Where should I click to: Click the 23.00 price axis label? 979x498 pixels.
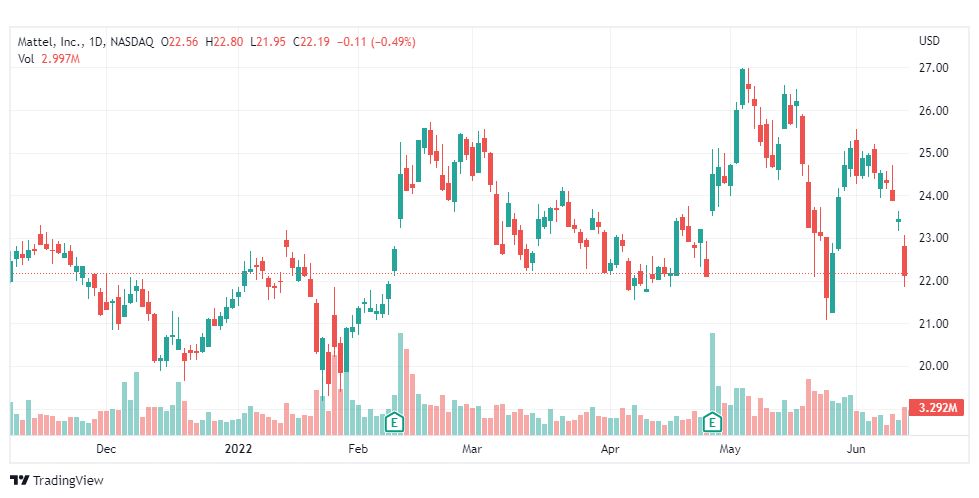click(x=933, y=238)
